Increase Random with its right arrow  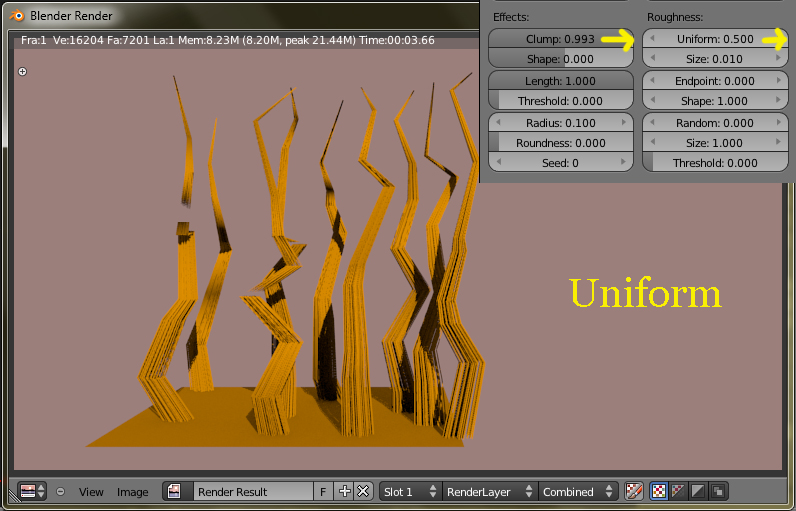pyautogui.click(x=778, y=122)
